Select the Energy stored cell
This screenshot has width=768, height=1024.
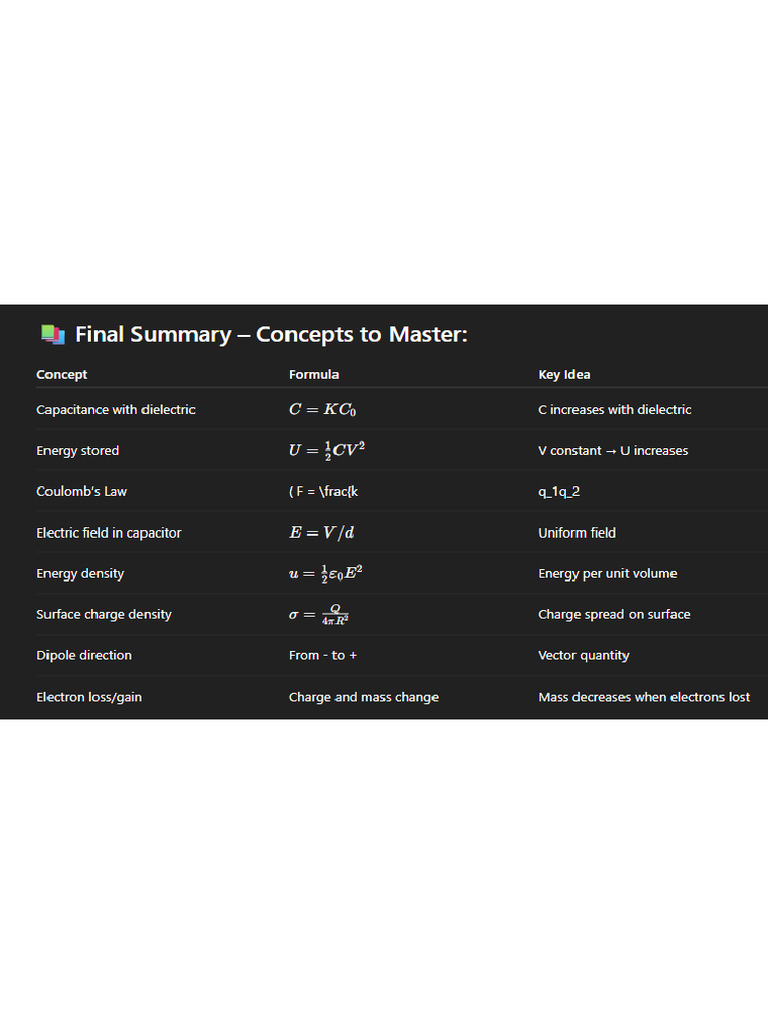click(x=78, y=451)
